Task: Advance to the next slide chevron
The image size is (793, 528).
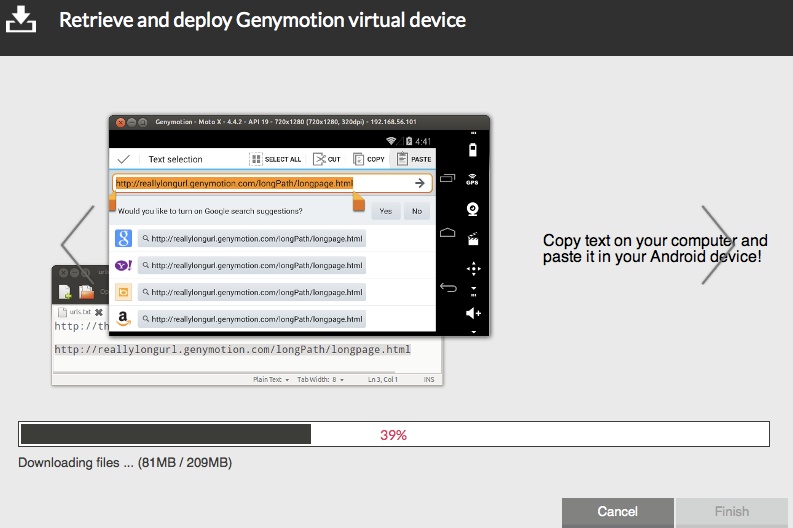Action: click(717, 244)
